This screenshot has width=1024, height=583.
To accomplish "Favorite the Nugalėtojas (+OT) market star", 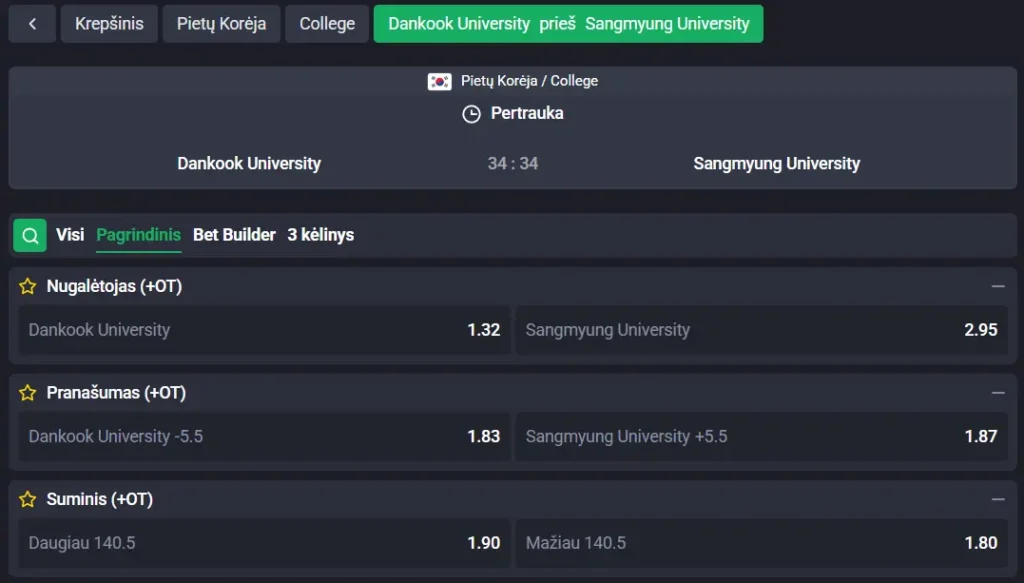I will [27, 286].
